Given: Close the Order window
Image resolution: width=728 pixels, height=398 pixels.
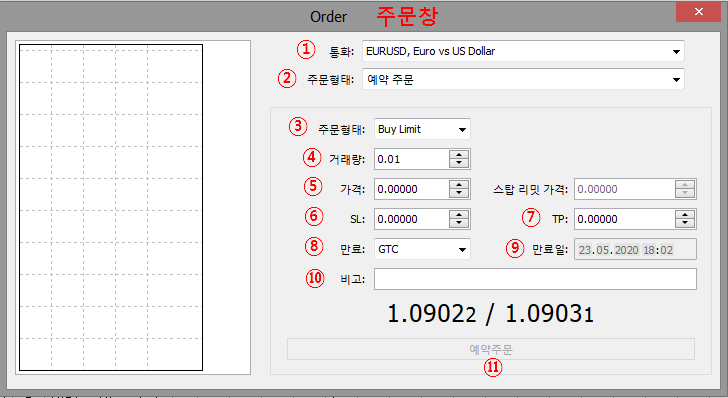Looking at the screenshot, I should pyautogui.click(x=698, y=12).
